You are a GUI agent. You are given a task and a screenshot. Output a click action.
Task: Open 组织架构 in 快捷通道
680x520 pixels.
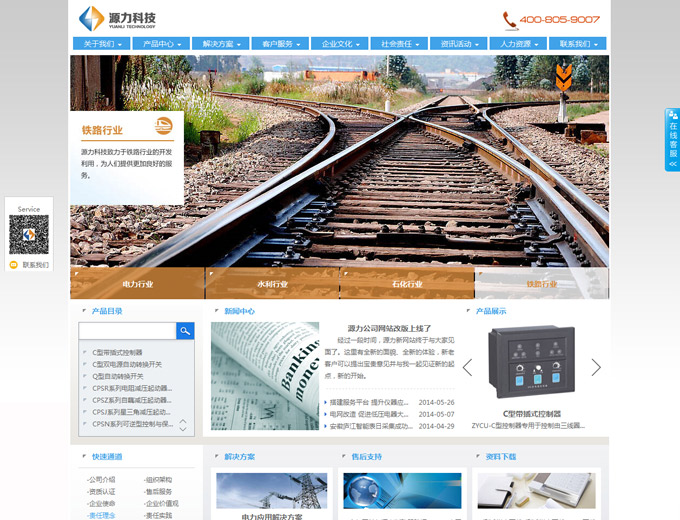point(158,480)
